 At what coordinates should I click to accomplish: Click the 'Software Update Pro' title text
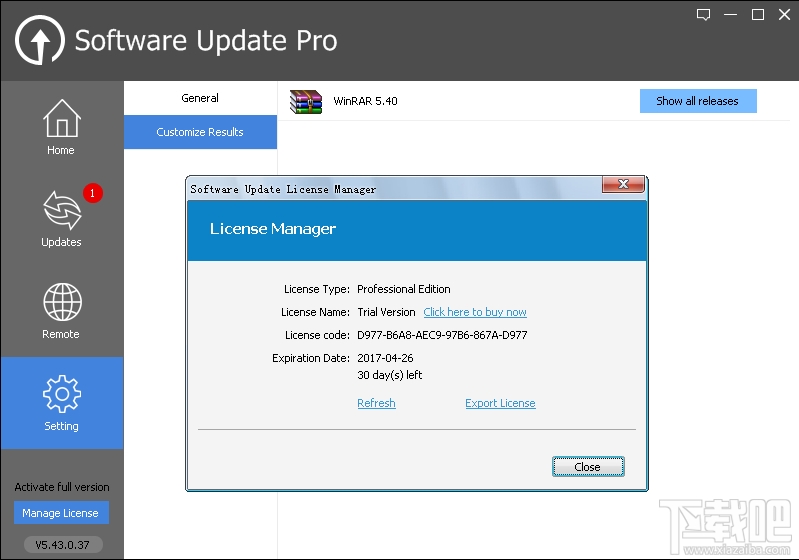206,40
